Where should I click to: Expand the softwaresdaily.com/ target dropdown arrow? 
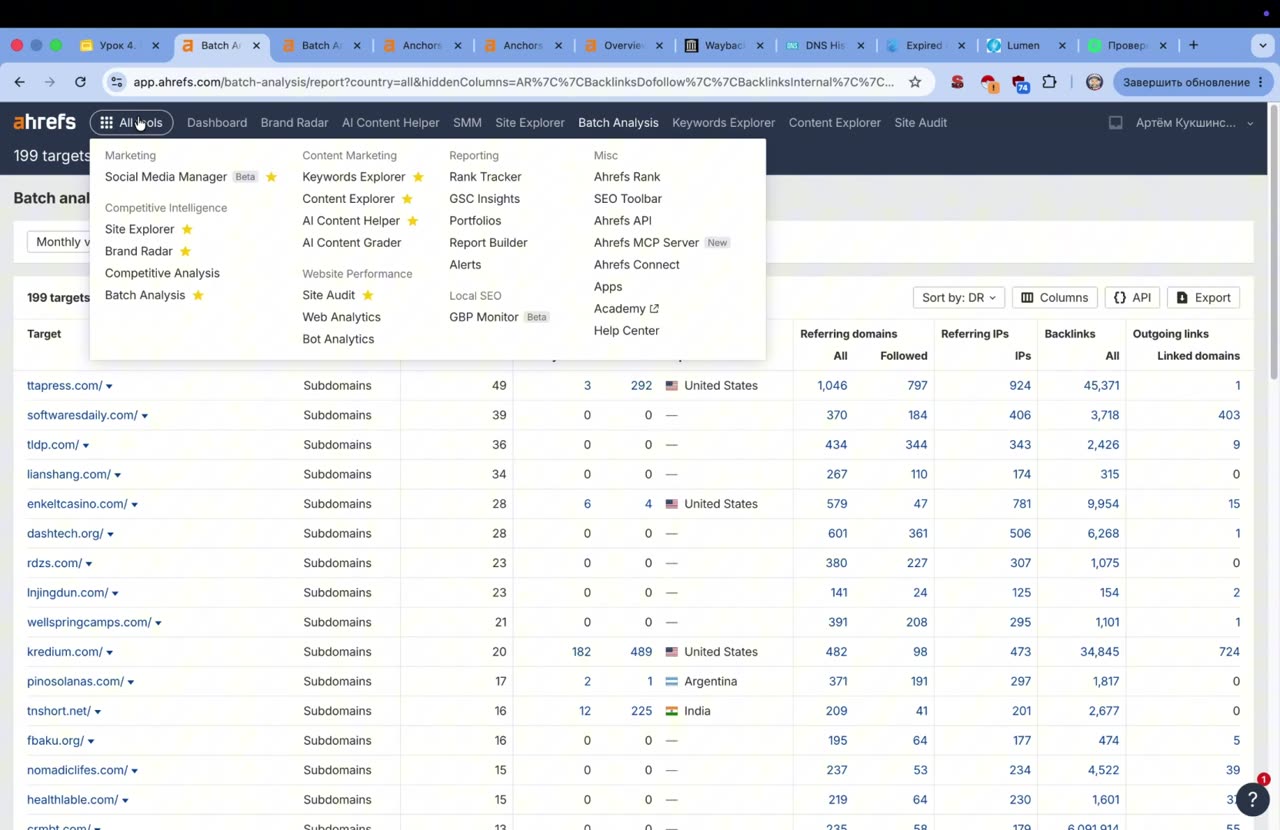click(145, 416)
